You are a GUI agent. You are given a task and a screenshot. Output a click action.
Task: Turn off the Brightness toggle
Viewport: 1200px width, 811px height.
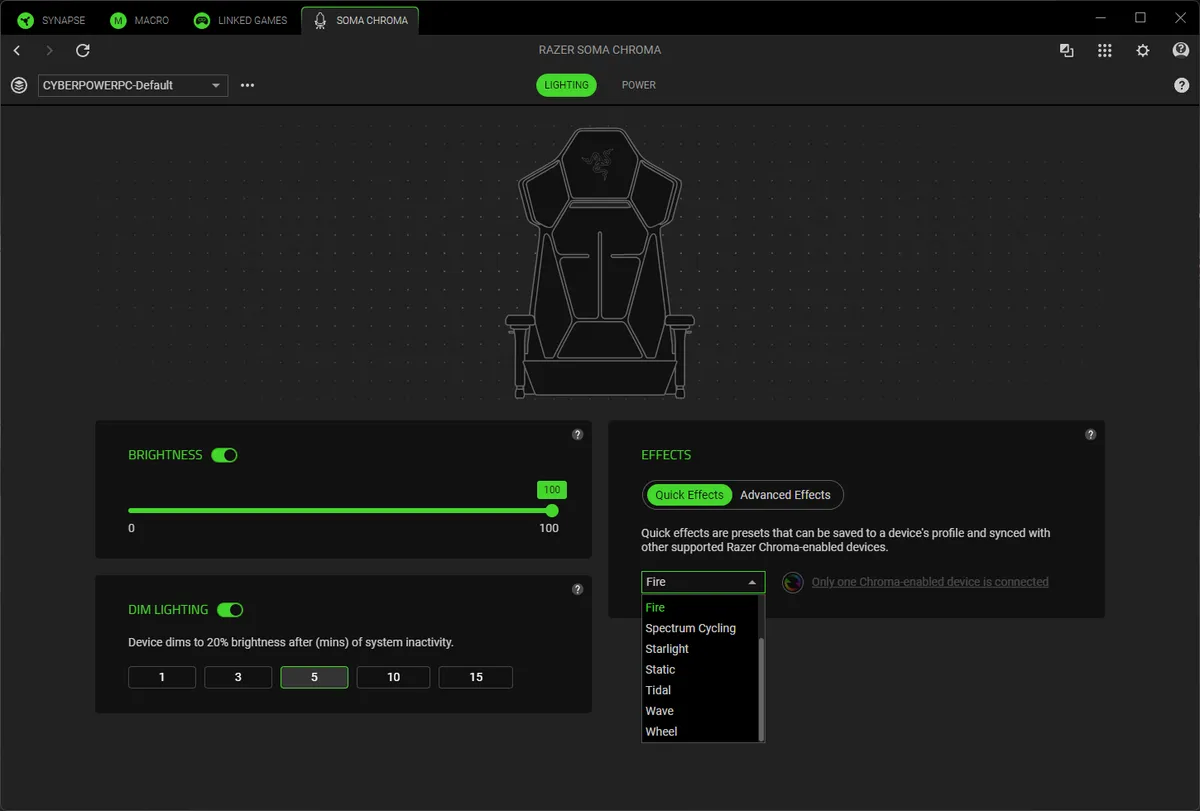(x=224, y=455)
